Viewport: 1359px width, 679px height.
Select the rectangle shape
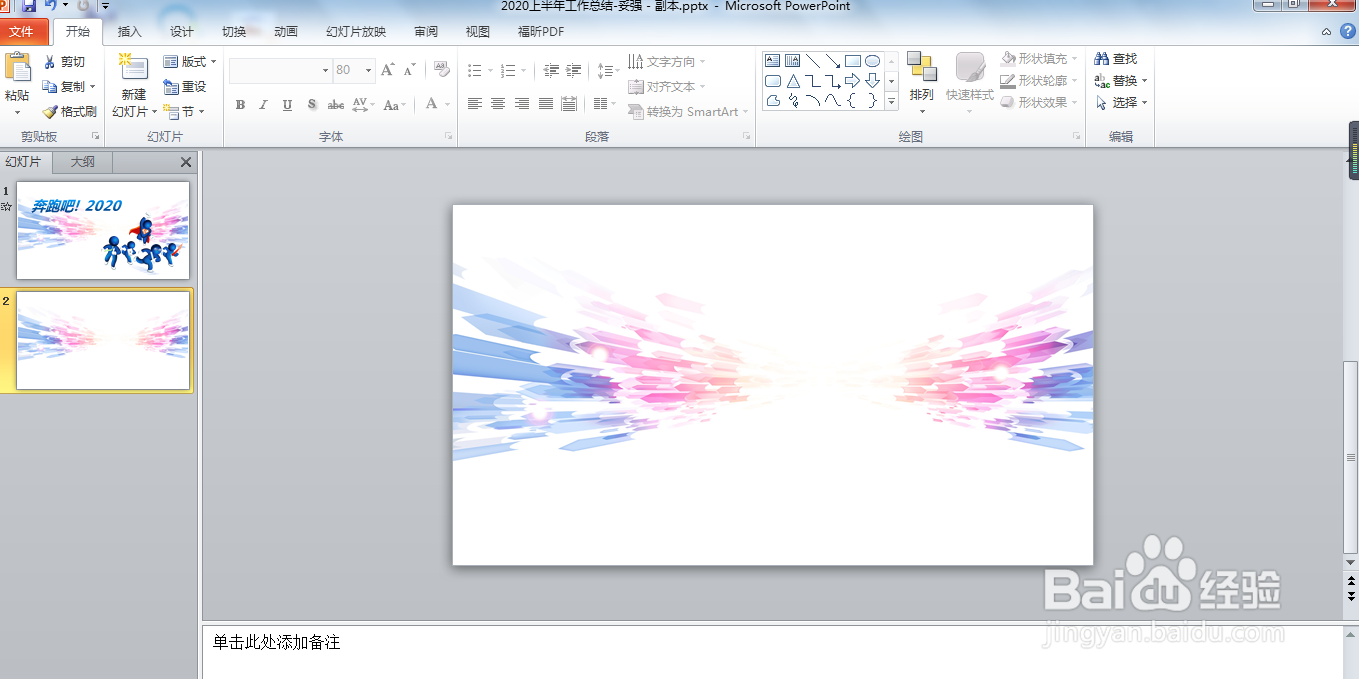[x=853, y=61]
